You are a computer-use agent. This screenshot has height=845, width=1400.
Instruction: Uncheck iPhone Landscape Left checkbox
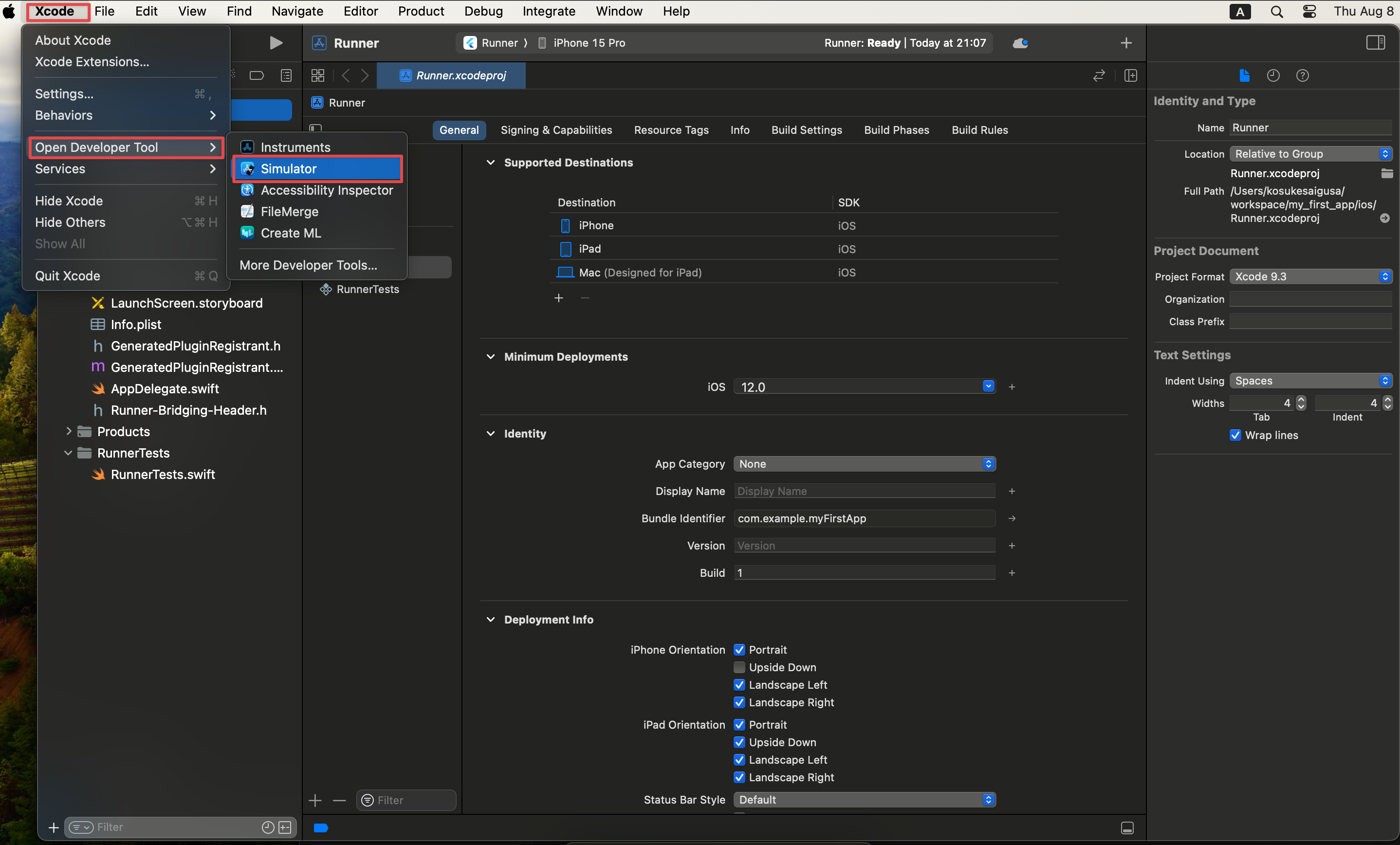(x=738, y=685)
